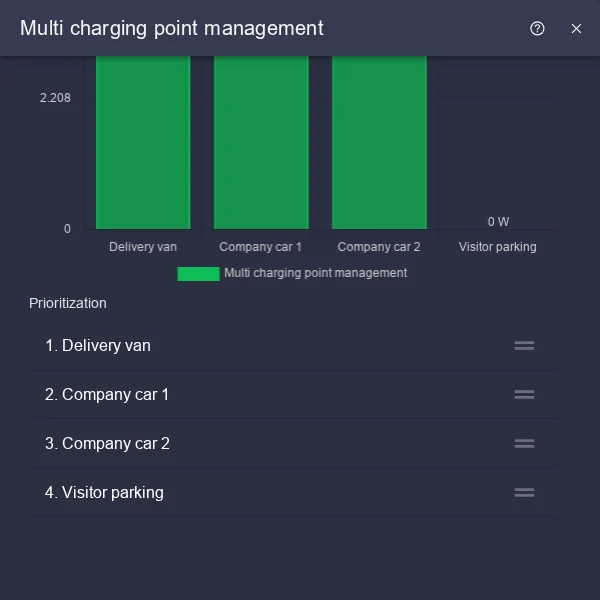Click the green Company car 2 chart bar
600x600 pixels.
[379, 142]
